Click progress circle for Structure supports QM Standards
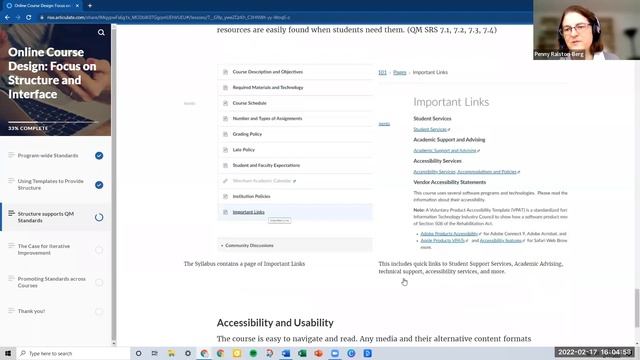This screenshot has height=360, width=640. point(99,217)
